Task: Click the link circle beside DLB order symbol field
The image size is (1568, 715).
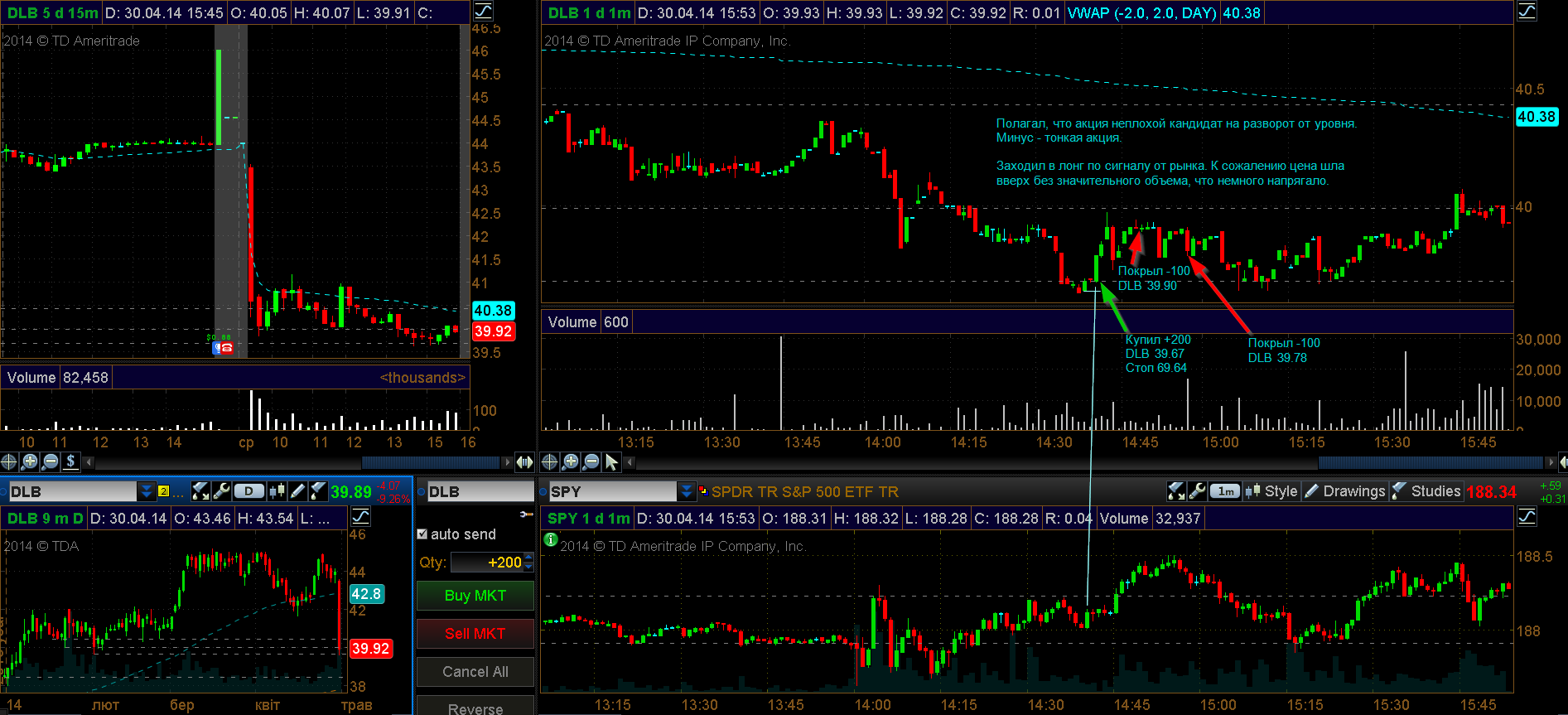Action: point(422,491)
